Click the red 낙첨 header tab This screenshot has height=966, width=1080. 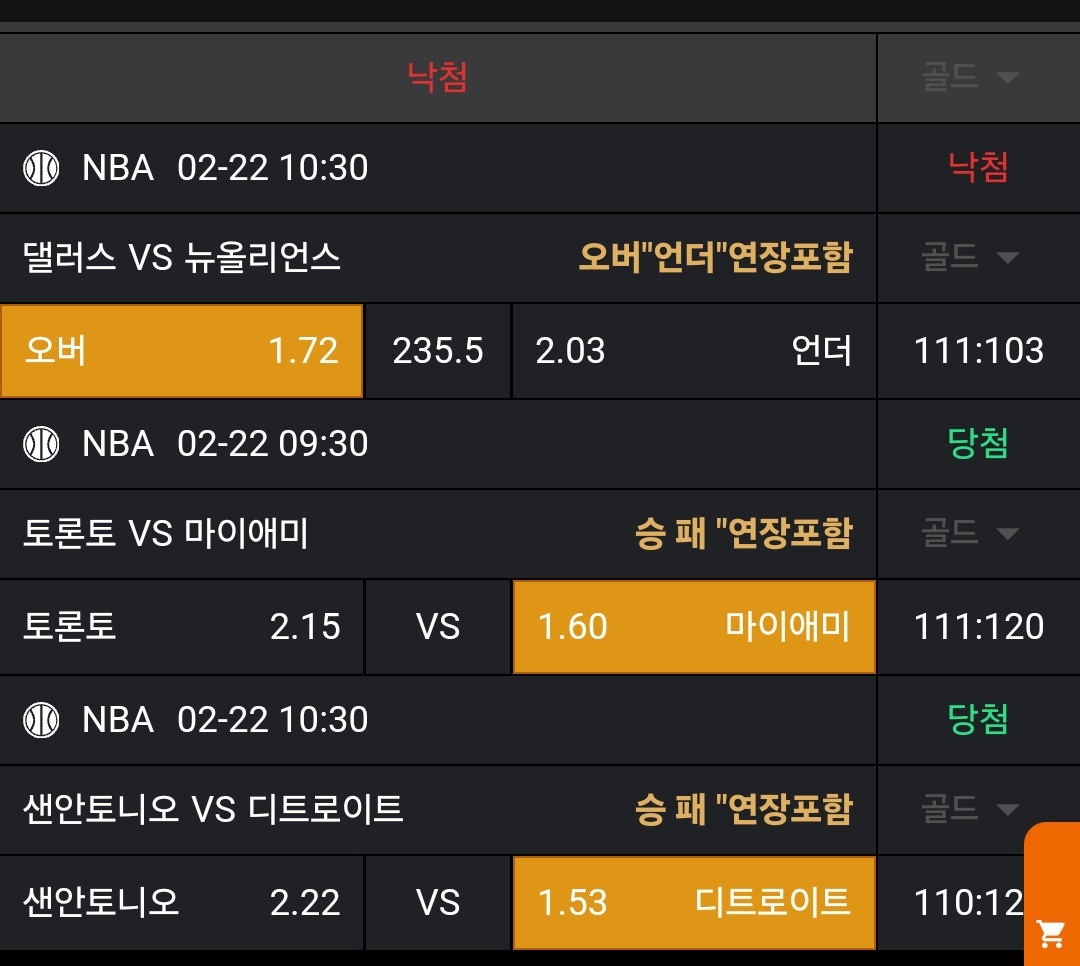437,78
